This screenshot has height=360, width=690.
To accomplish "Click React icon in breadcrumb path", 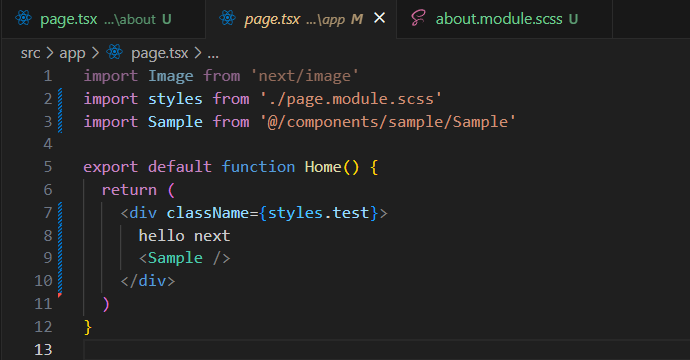I will click(114, 52).
